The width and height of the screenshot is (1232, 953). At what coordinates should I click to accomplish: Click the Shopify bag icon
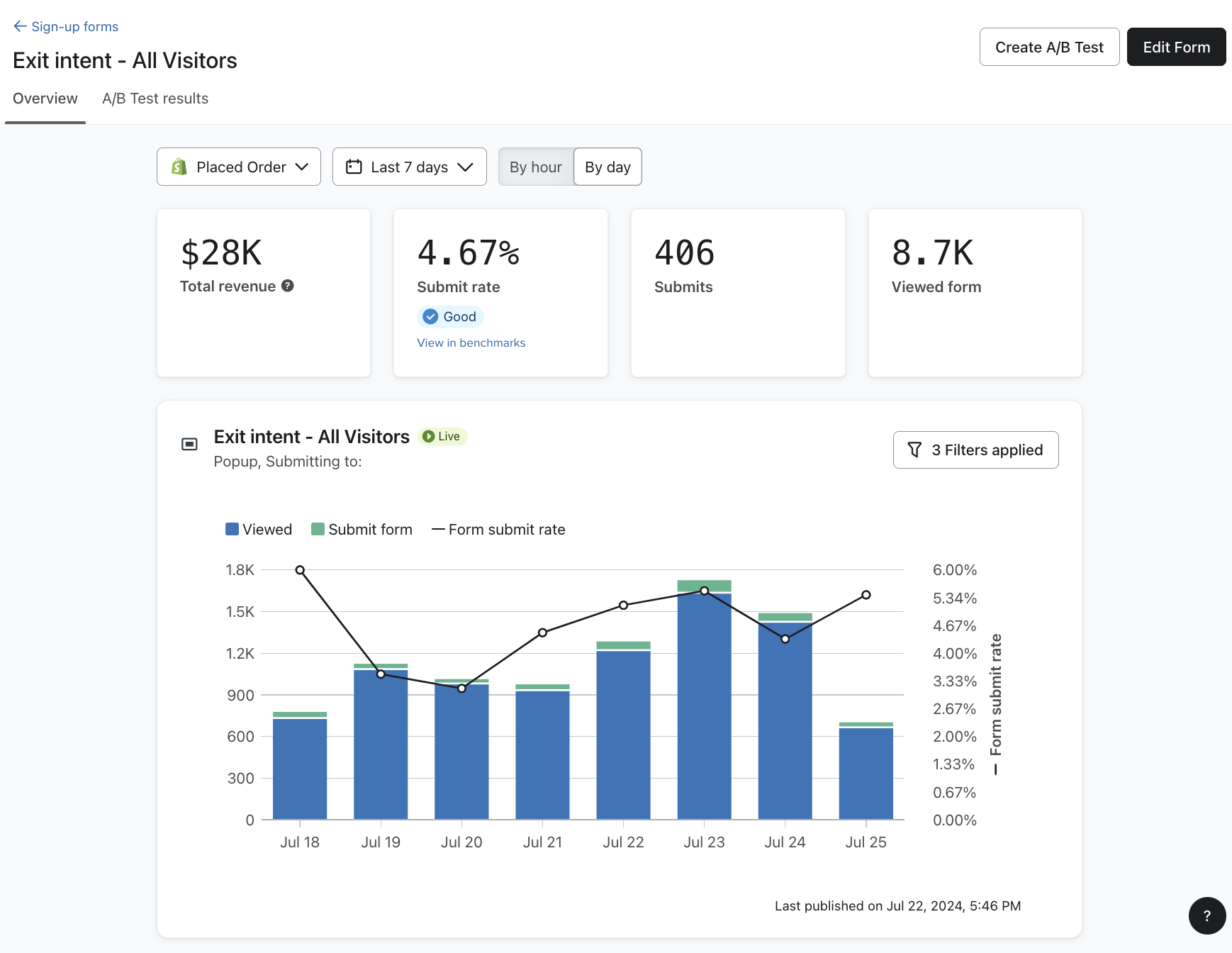point(179,167)
